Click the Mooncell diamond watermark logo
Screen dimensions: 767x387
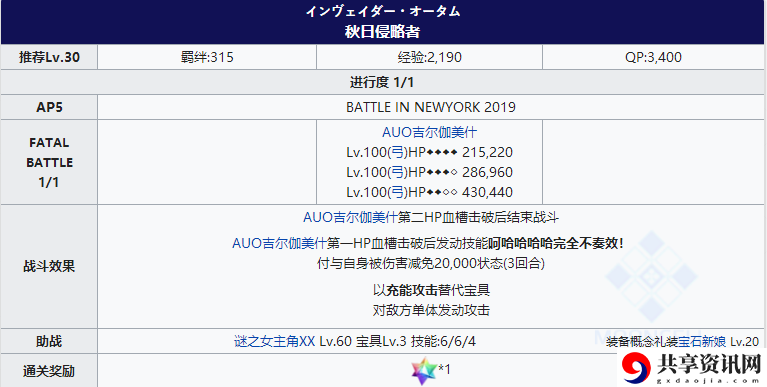tap(651, 275)
